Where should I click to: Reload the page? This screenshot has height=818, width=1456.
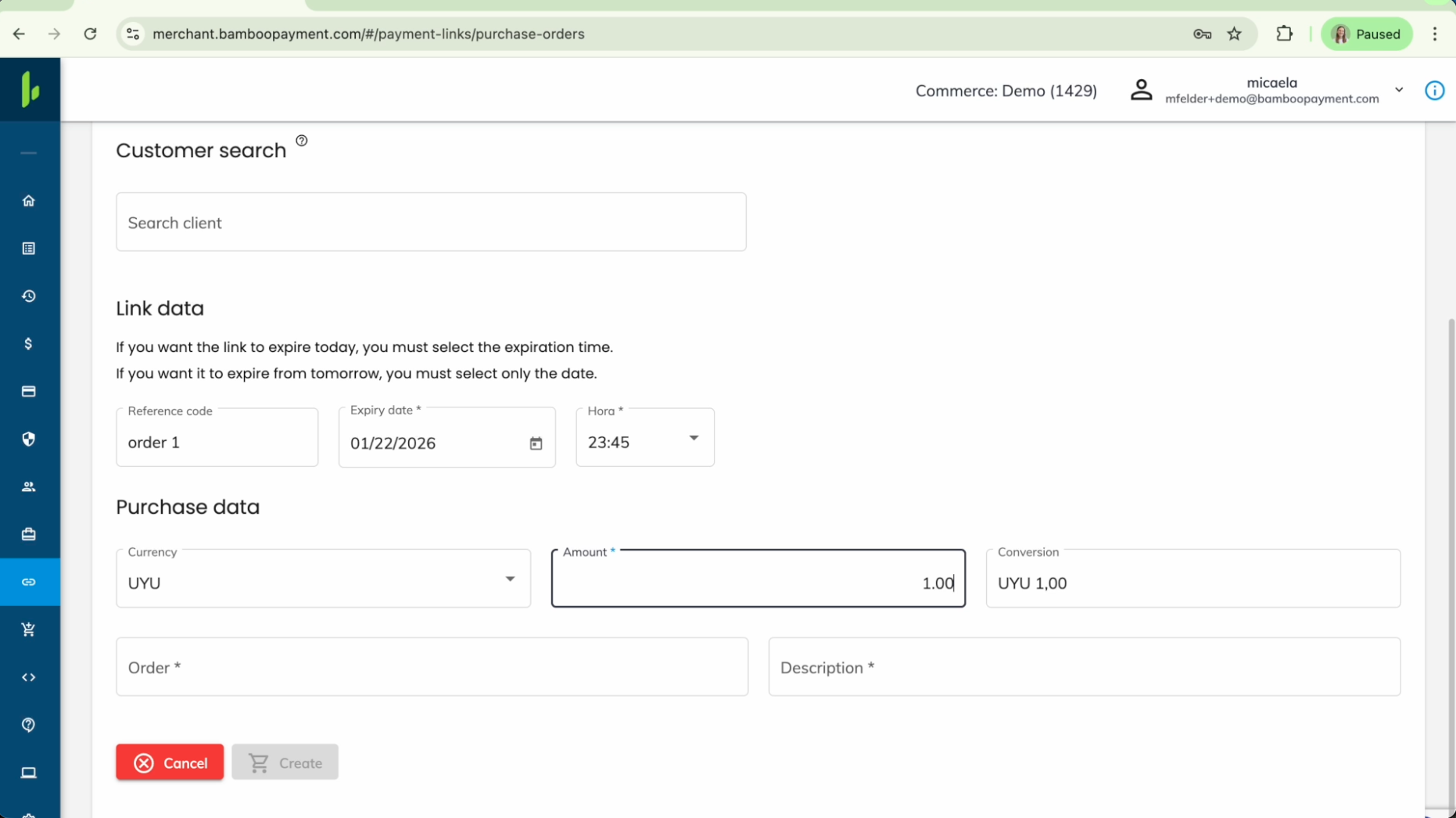tap(91, 34)
